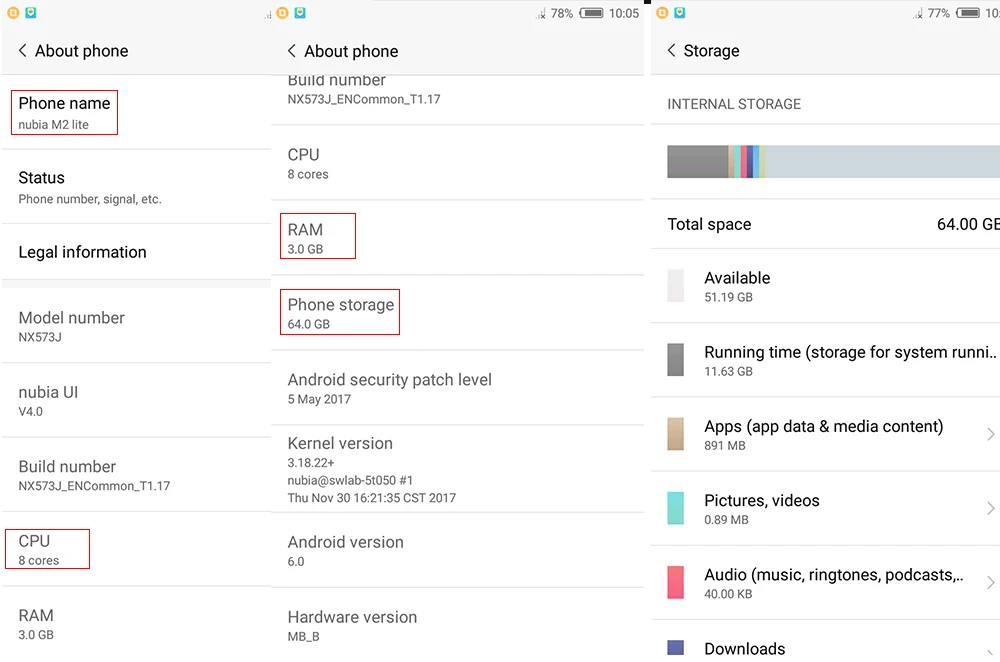Tap CPU 8 cores on first screen
The image size is (1000, 662).
tap(136, 549)
